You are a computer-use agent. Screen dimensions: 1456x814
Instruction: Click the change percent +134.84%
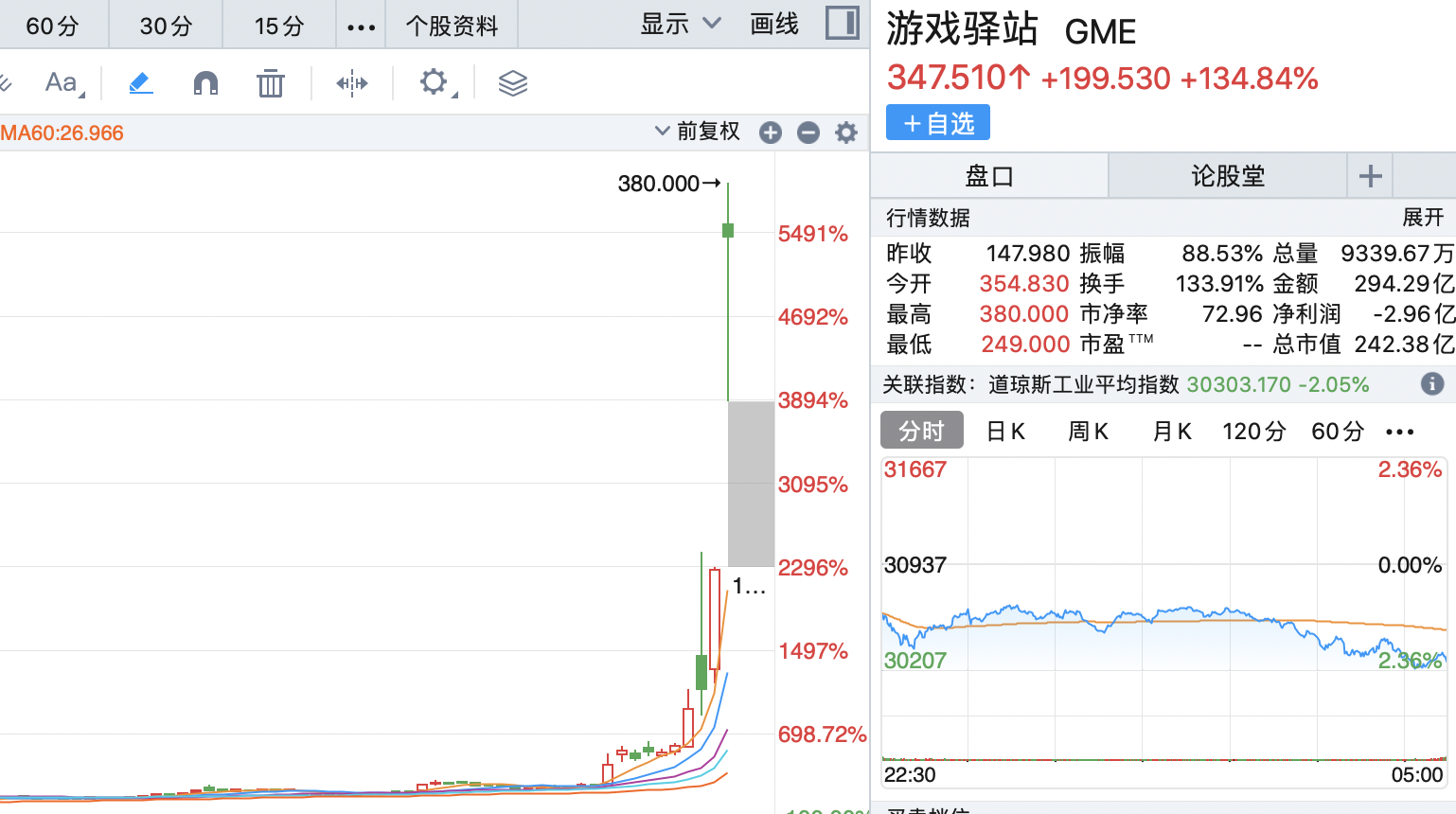(1249, 79)
